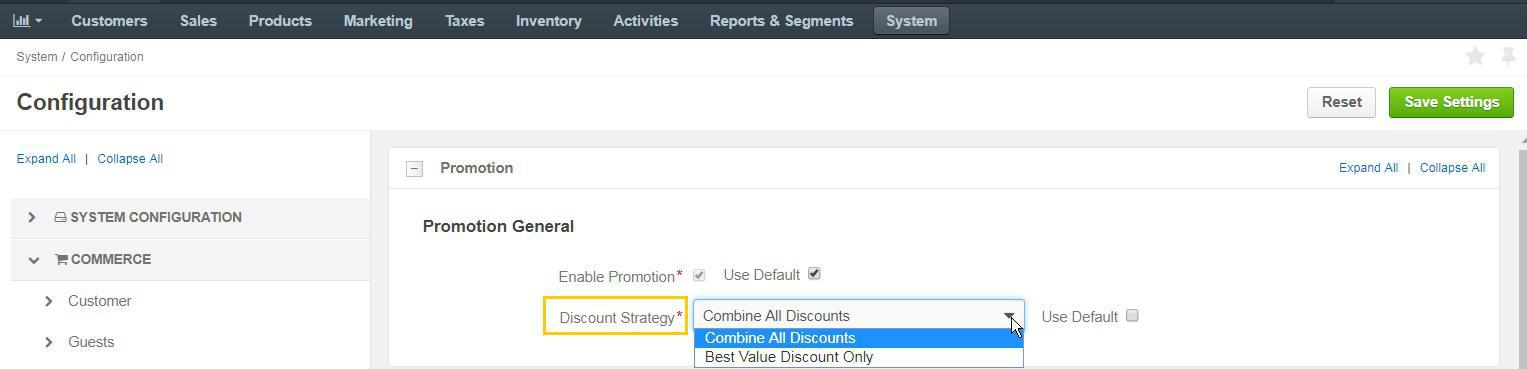The width and height of the screenshot is (1527, 369).
Task: Open the Reports & Segments menu
Action: 782,20
